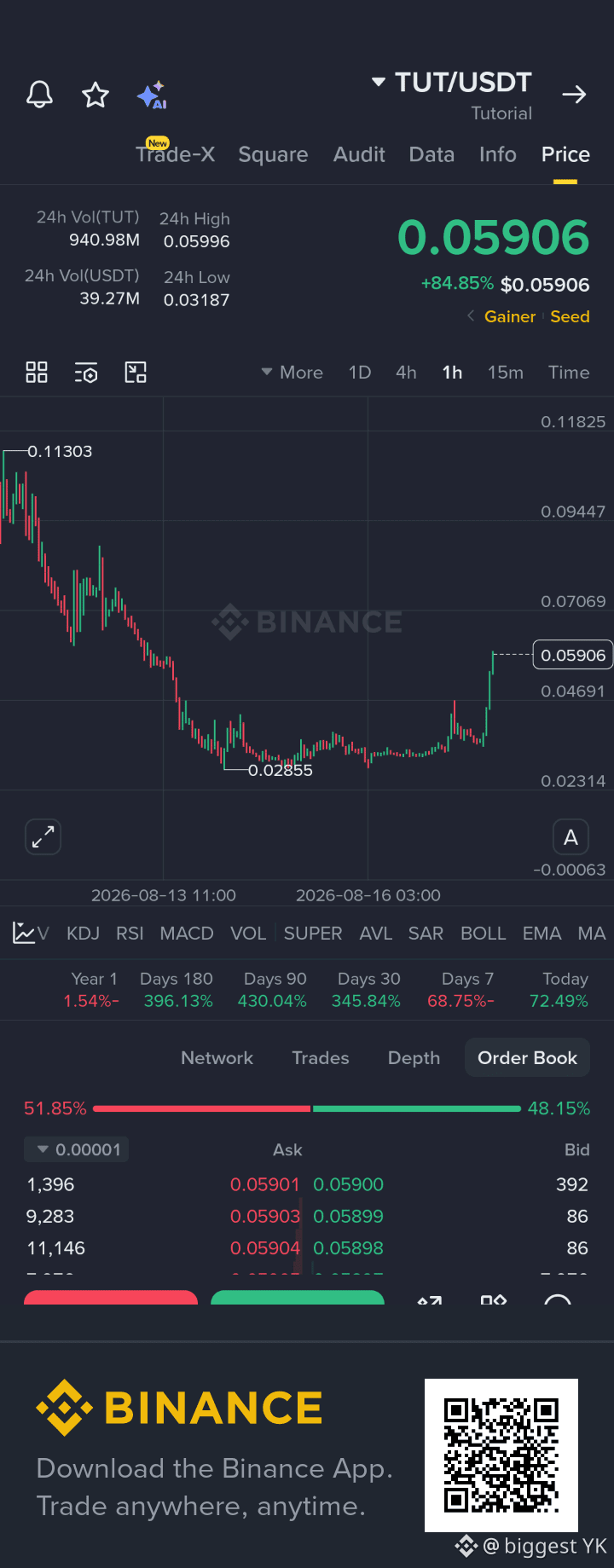Select the 1D chart interval
This screenshot has width=614, height=1568.
pyautogui.click(x=360, y=373)
